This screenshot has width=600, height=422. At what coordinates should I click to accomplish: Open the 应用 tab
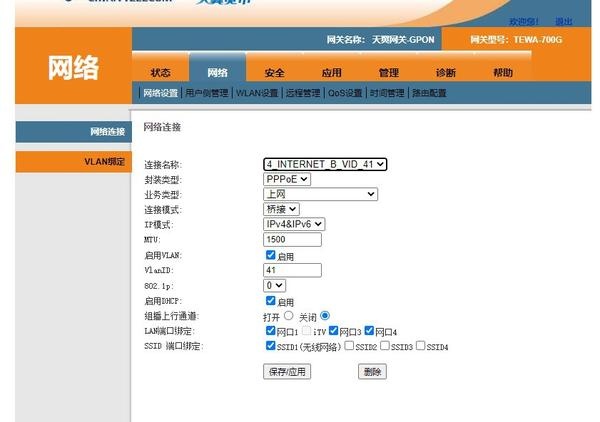(331, 72)
